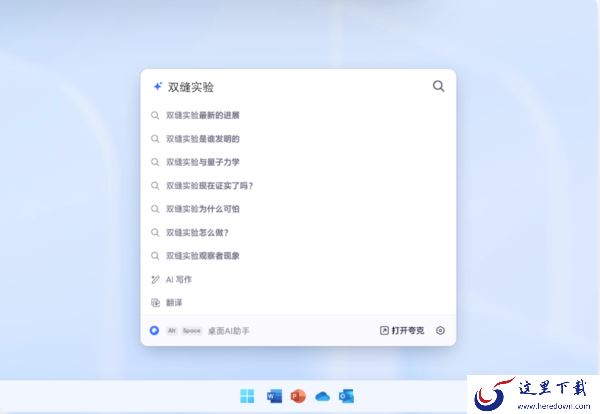Launch PowerPoint from the taskbar
Screen dimensions: 600x414
(x=298, y=396)
